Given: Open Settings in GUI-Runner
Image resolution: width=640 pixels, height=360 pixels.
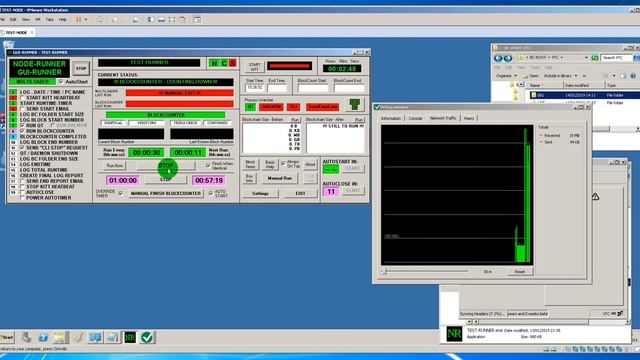Looking at the screenshot, I should click(260, 193).
